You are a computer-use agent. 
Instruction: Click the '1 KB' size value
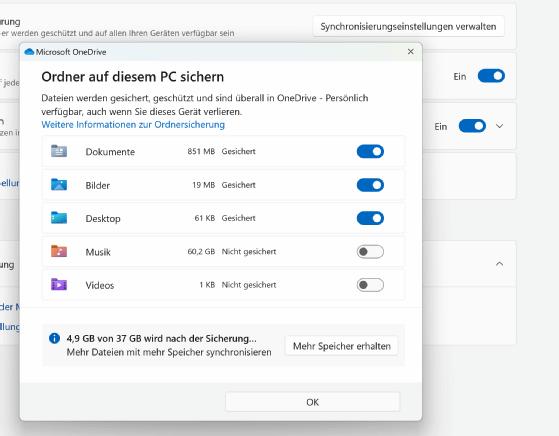click(x=207, y=284)
